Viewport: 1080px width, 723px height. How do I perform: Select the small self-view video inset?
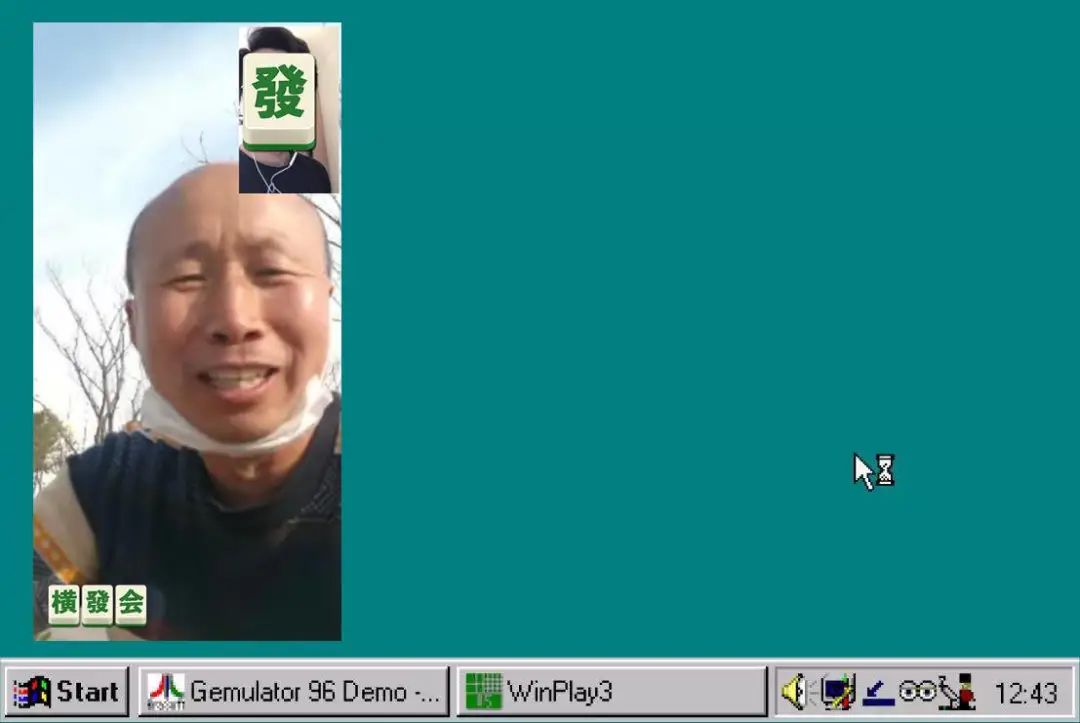[289, 109]
